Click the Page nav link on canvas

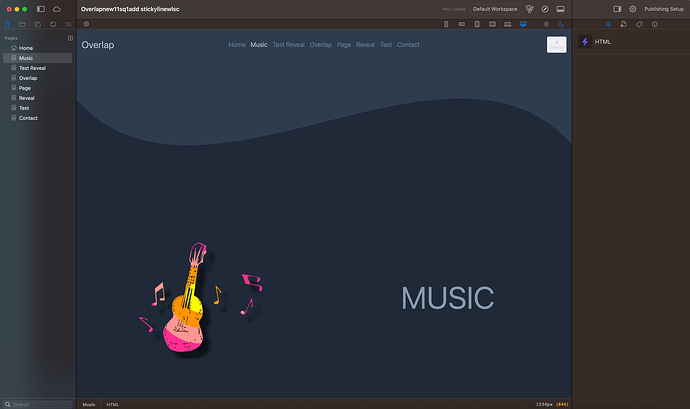coord(344,45)
